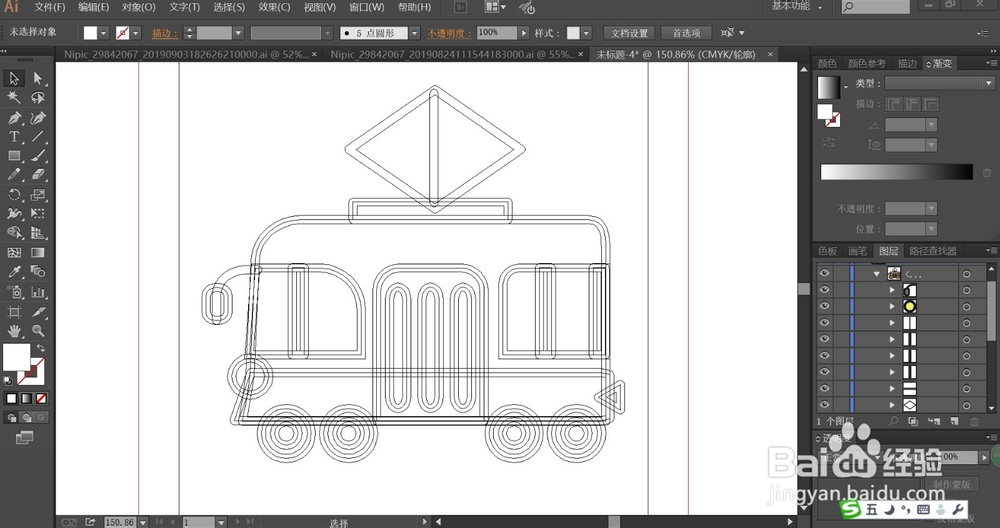1000x528 pixels.
Task: Select the Direct Selection tool
Action: pyautogui.click(x=38, y=78)
